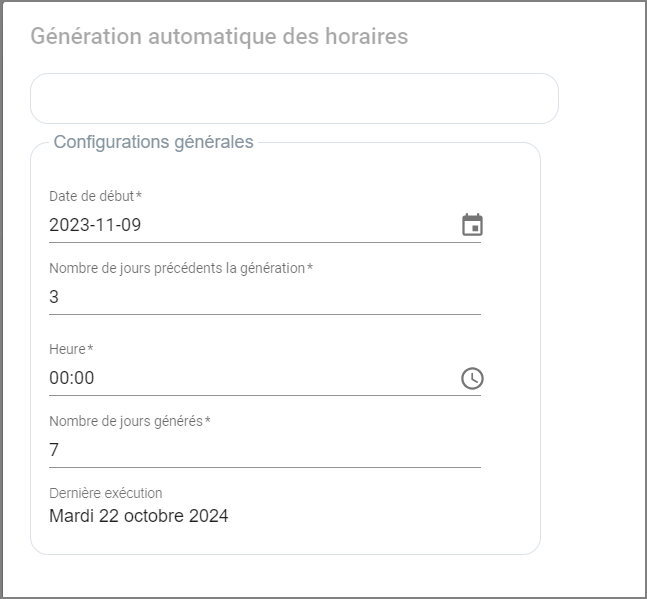This screenshot has height=599, width=647.
Task: Click the asterisk after Nombre de jours générés
Action: [208, 420]
